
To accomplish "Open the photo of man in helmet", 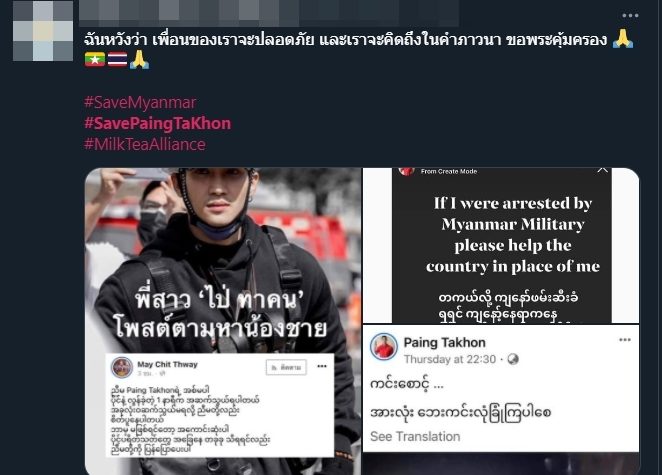I will [223, 321].
